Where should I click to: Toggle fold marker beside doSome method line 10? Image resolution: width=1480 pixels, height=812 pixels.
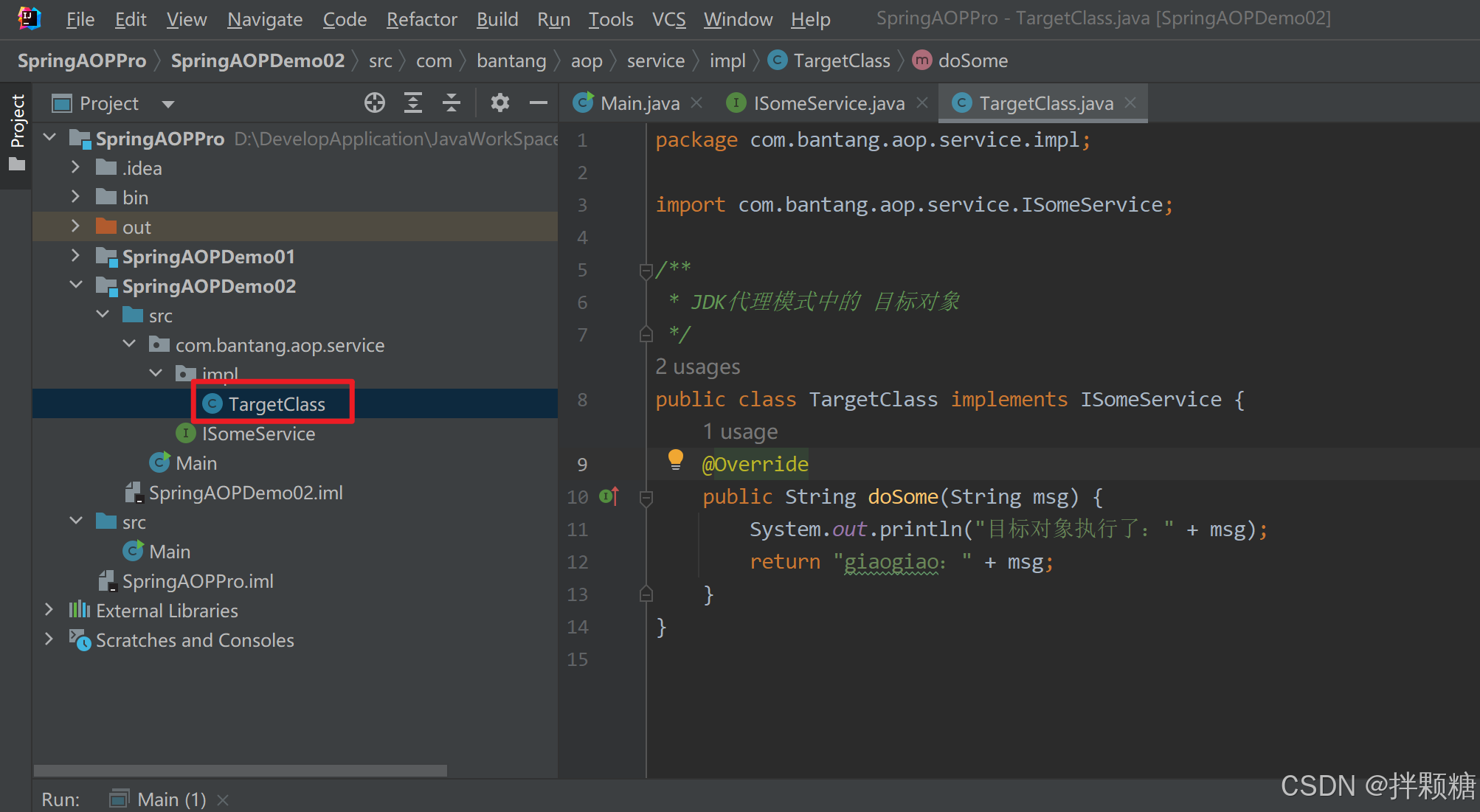click(x=646, y=499)
